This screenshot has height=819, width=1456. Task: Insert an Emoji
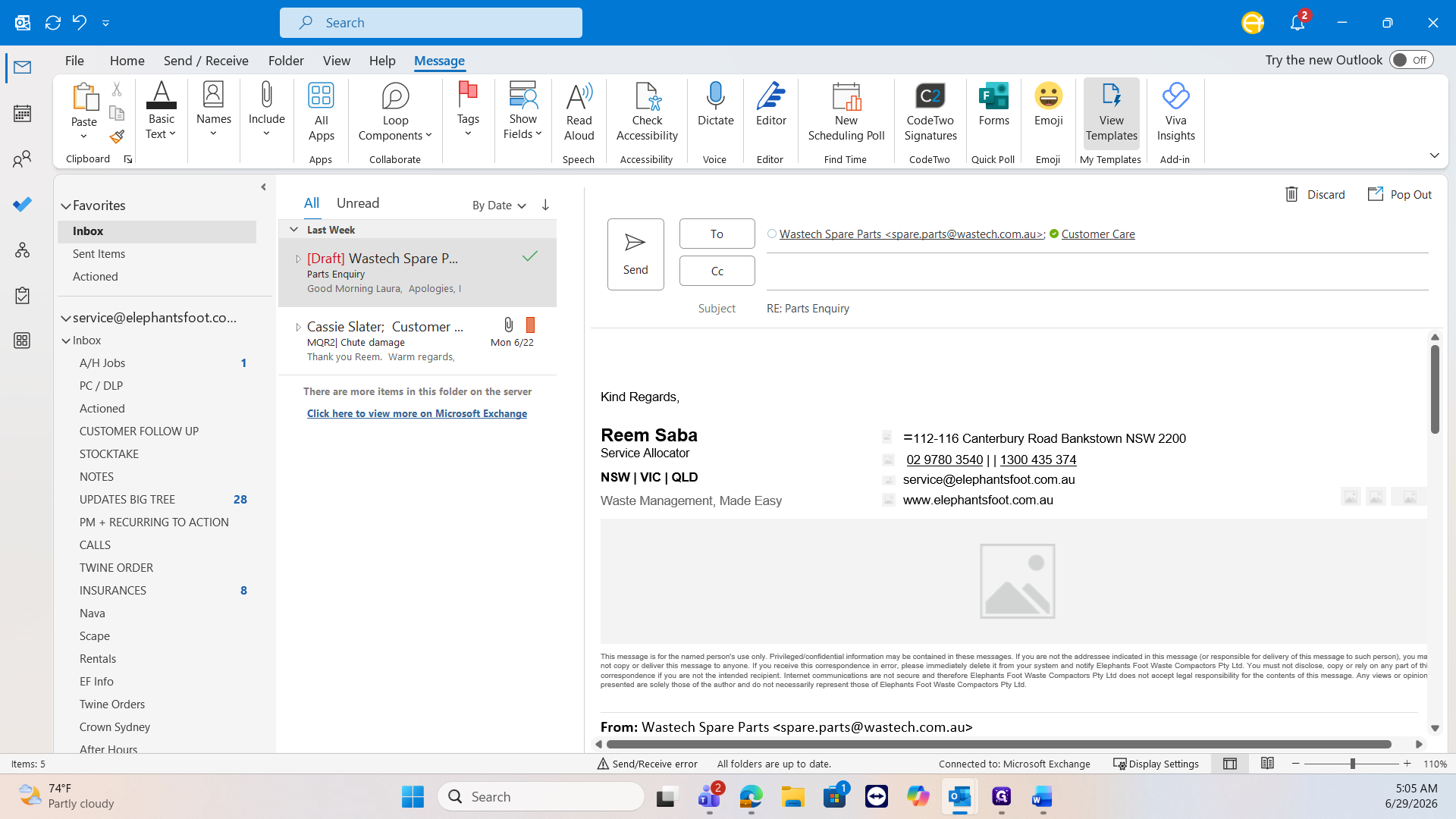click(1049, 105)
